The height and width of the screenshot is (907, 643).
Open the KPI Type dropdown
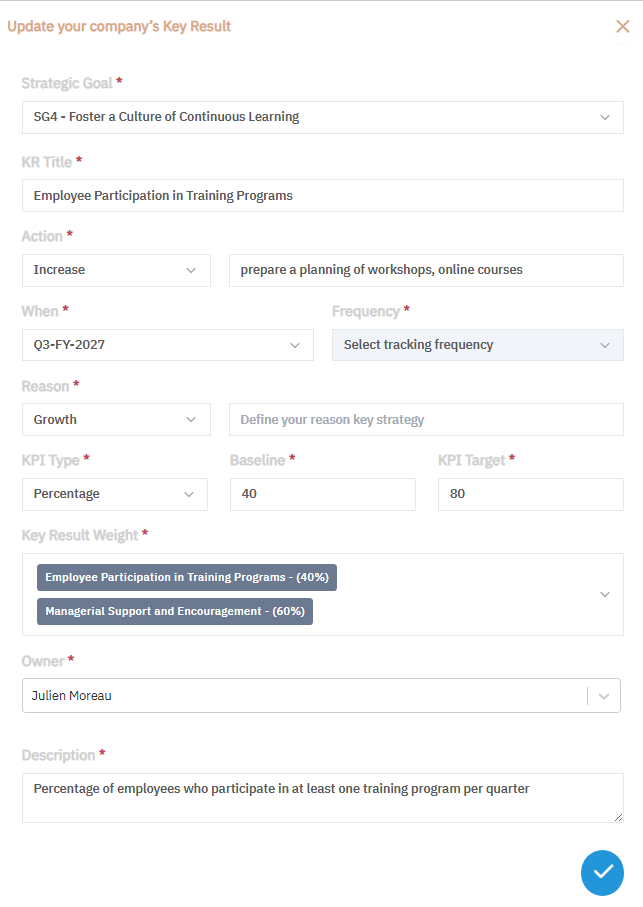click(x=115, y=494)
